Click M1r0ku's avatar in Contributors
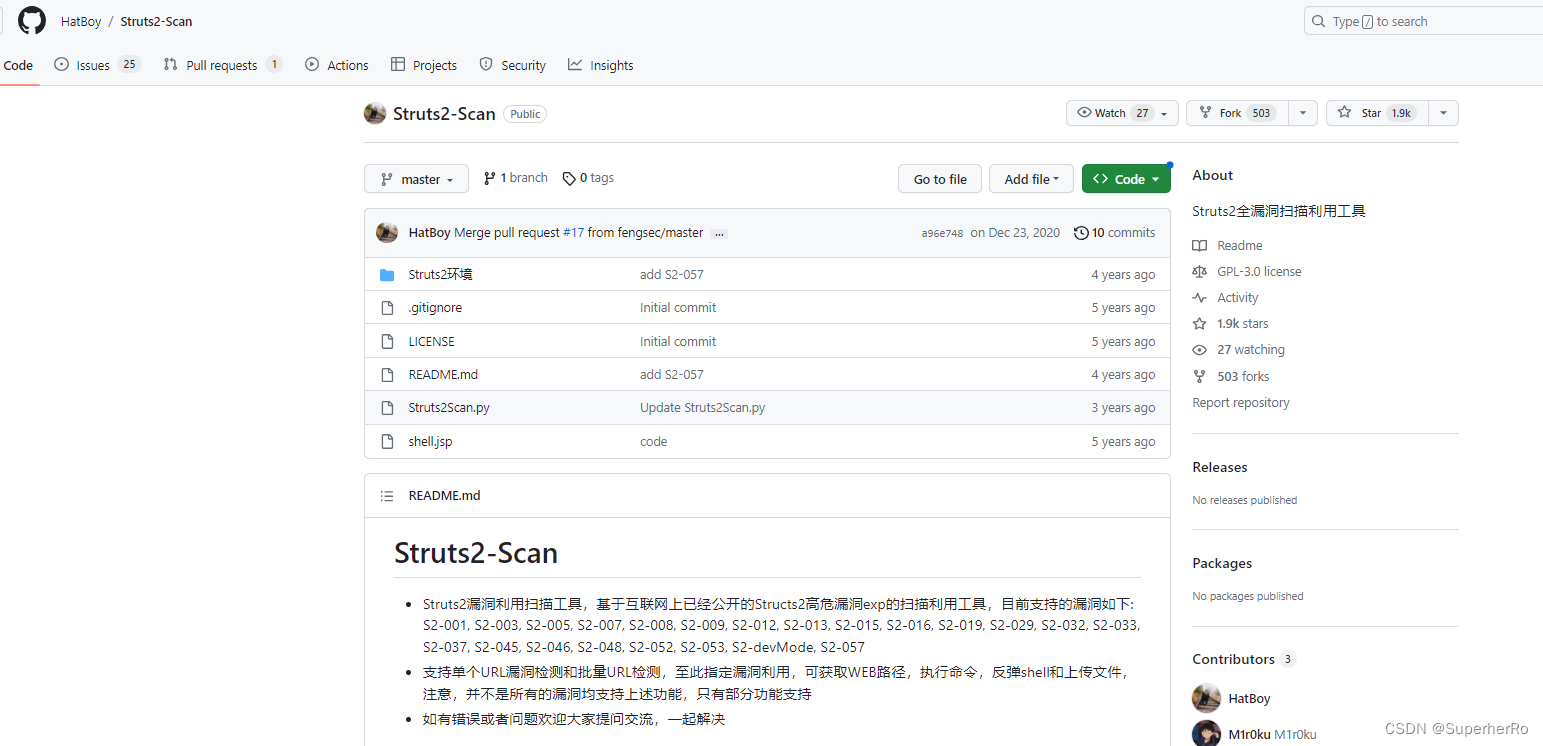Screen dimensions: 1543x746 tap(1206, 733)
